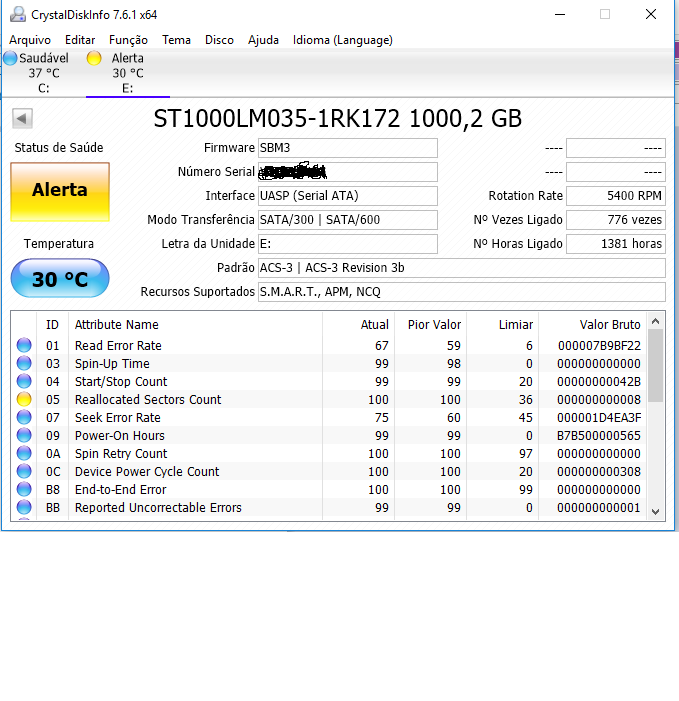Open the Função menu
This screenshot has height=701, width=679.
(x=128, y=40)
